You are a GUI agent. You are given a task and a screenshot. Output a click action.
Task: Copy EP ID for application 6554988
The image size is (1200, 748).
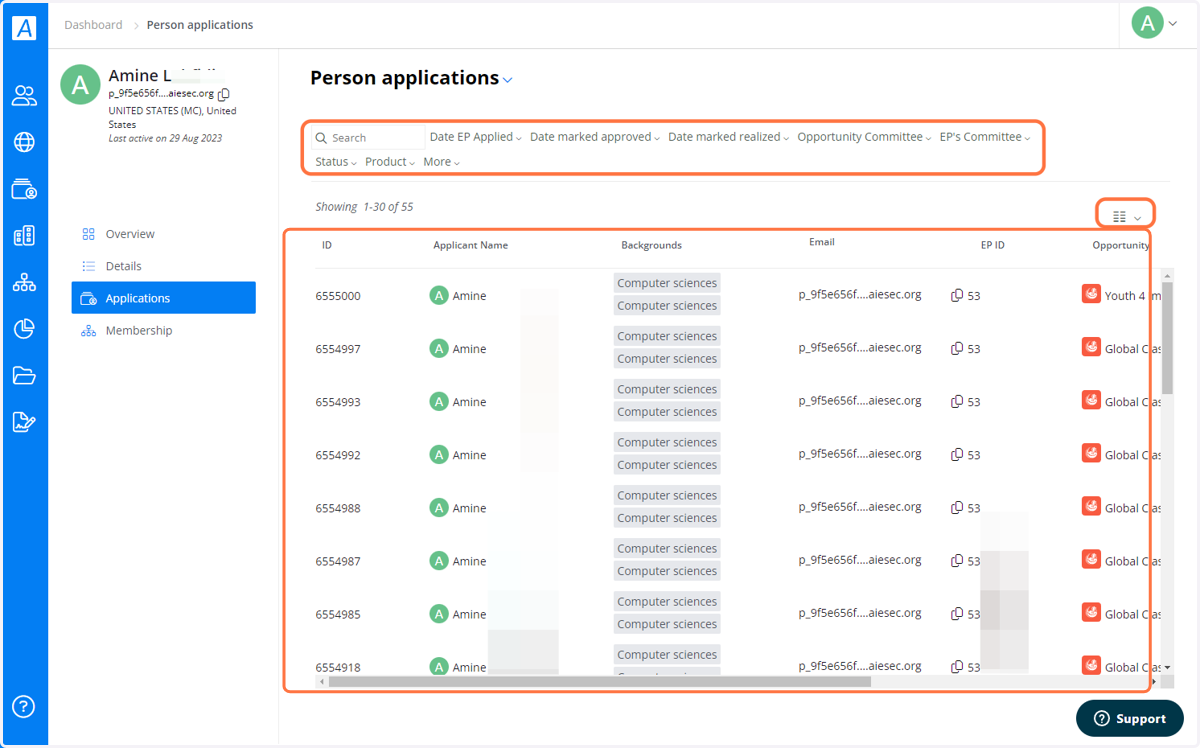point(957,508)
